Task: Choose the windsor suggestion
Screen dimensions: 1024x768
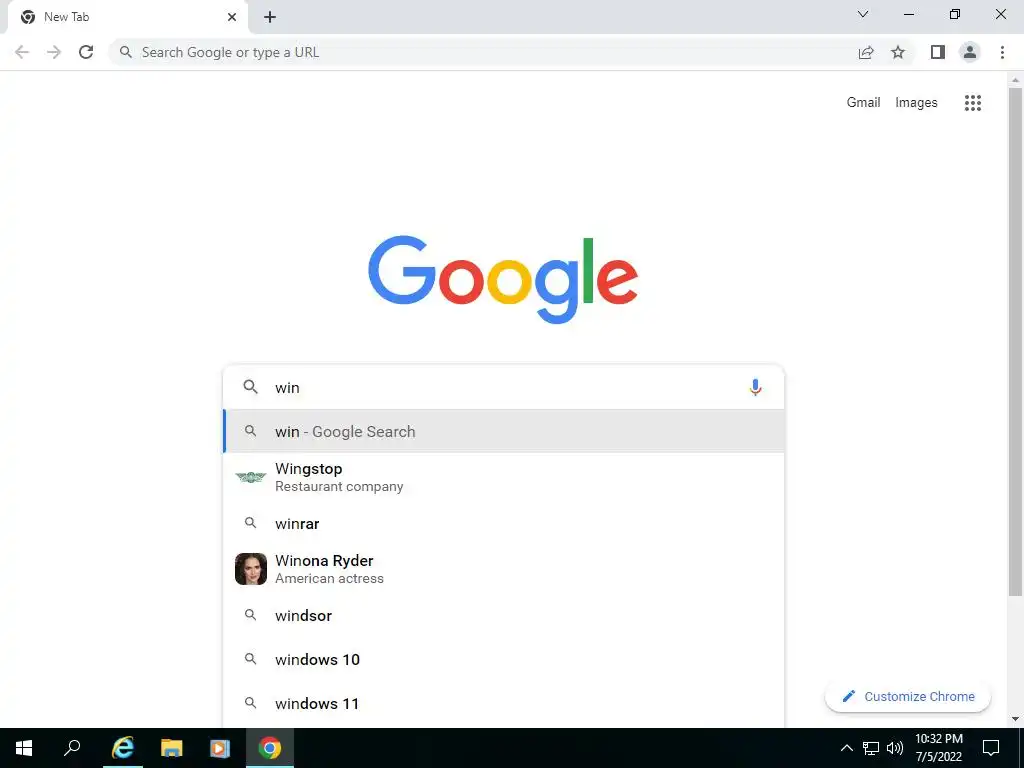Action: (504, 615)
